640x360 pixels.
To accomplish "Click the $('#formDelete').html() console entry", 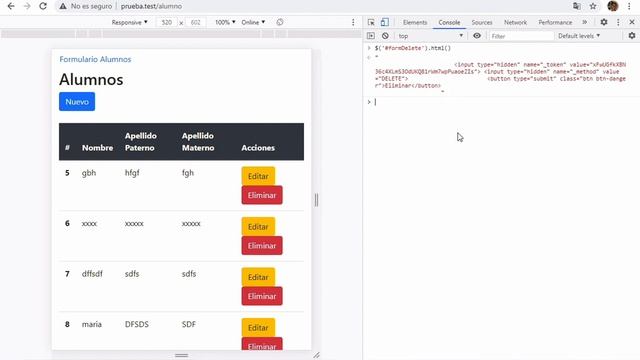I will coord(413,48).
